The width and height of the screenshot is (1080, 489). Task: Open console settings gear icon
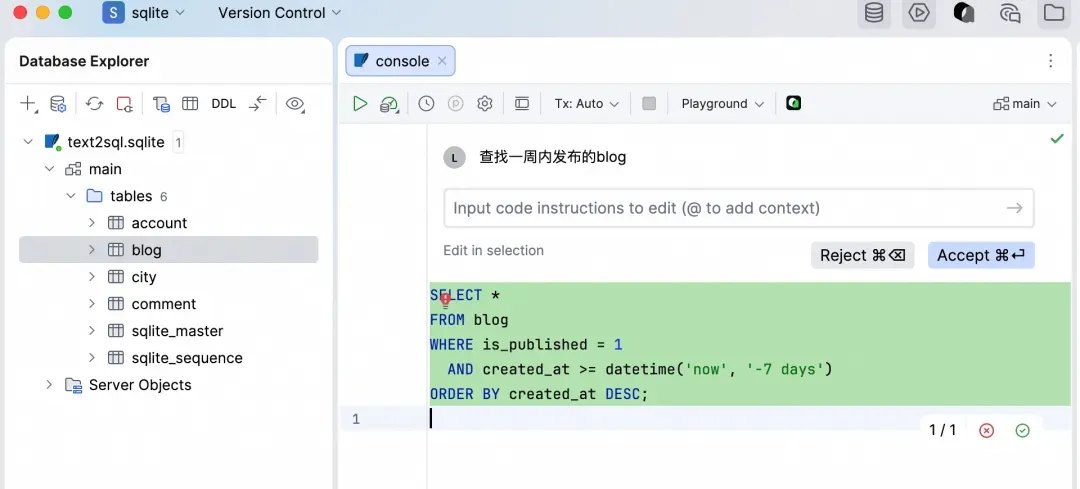pyautogui.click(x=485, y=104)
